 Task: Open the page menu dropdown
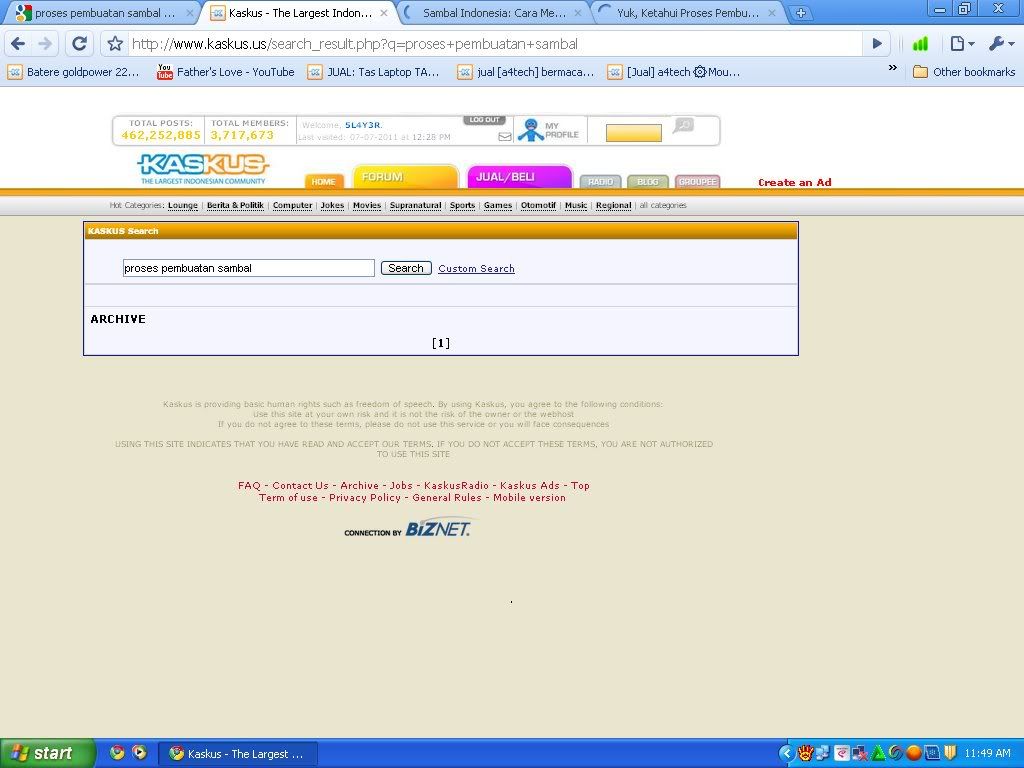pyautogui.click(x=962, y=44)
